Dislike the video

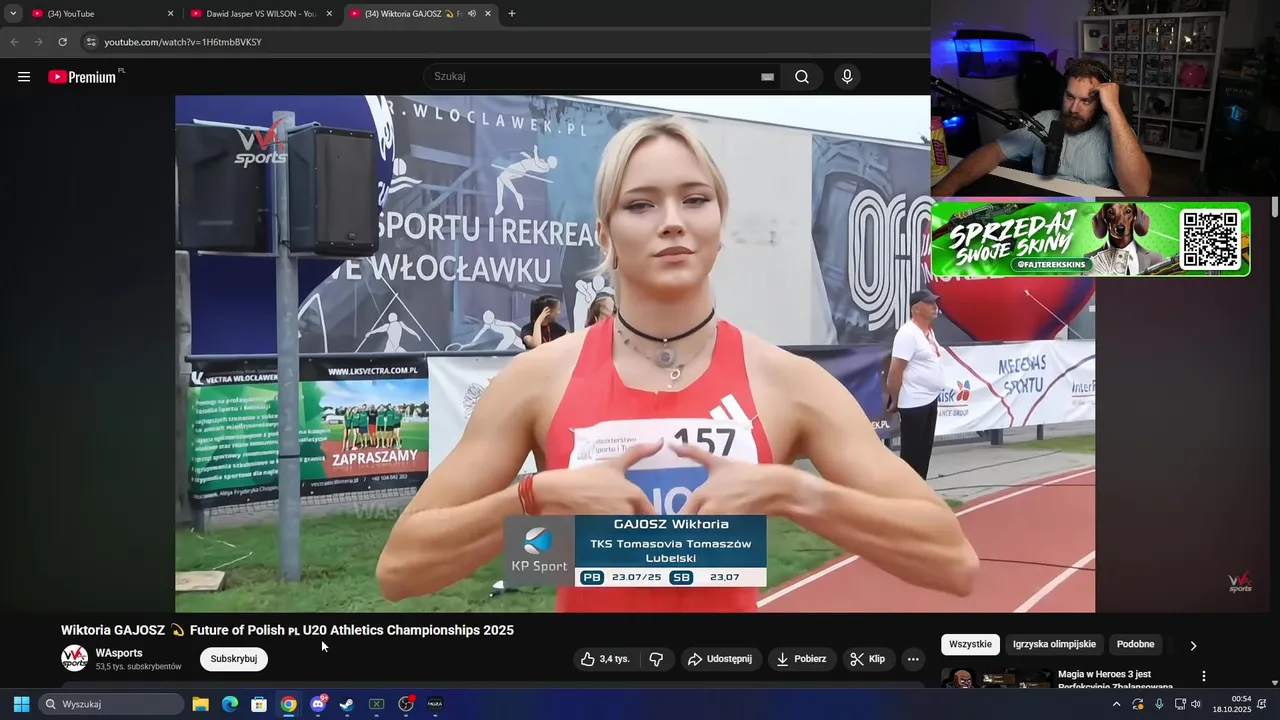tap(656, 659)
